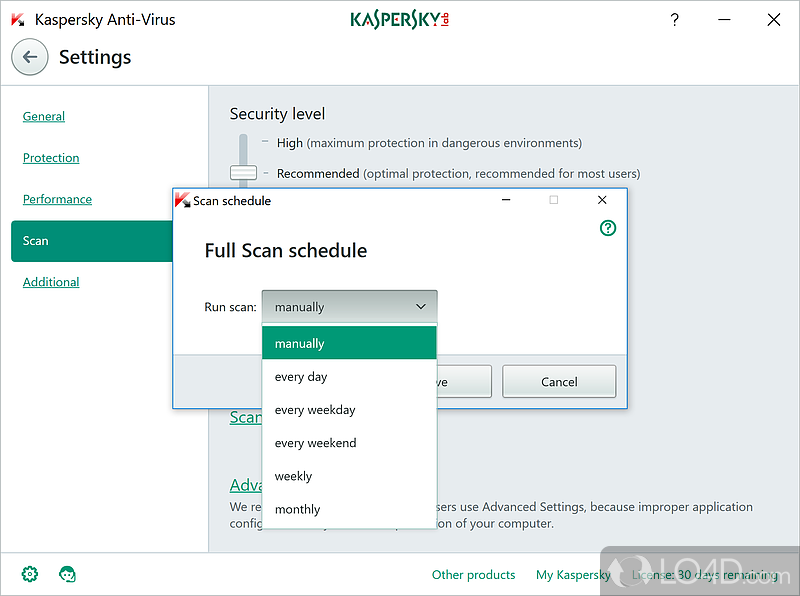Open the green help icon in Scan schedule dialog
This screenshot has width=800, height=596.
[608, 228]
